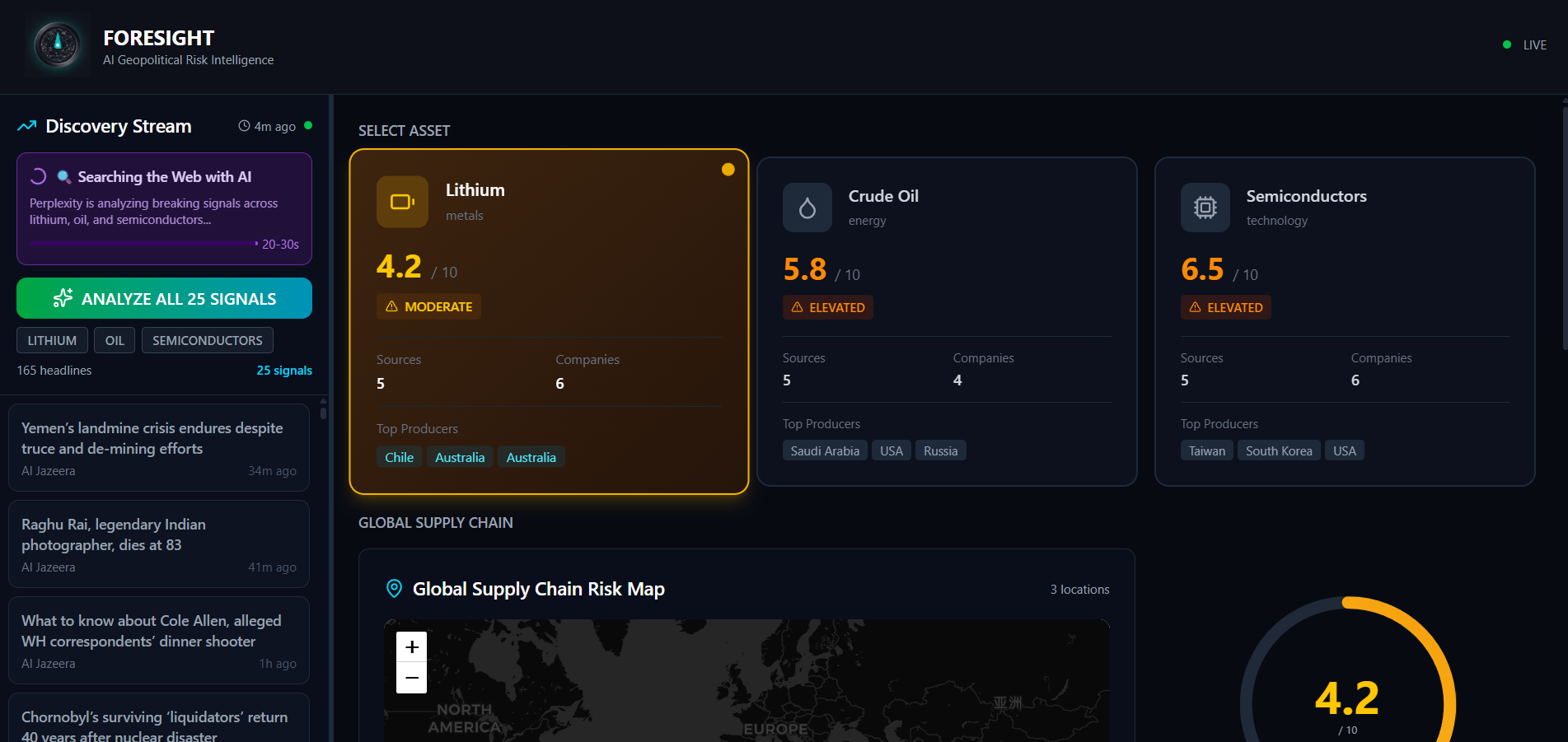The height and width of the screenshot is (742, 1568).
Task: Open the 25 signals link
Action: 284,370
